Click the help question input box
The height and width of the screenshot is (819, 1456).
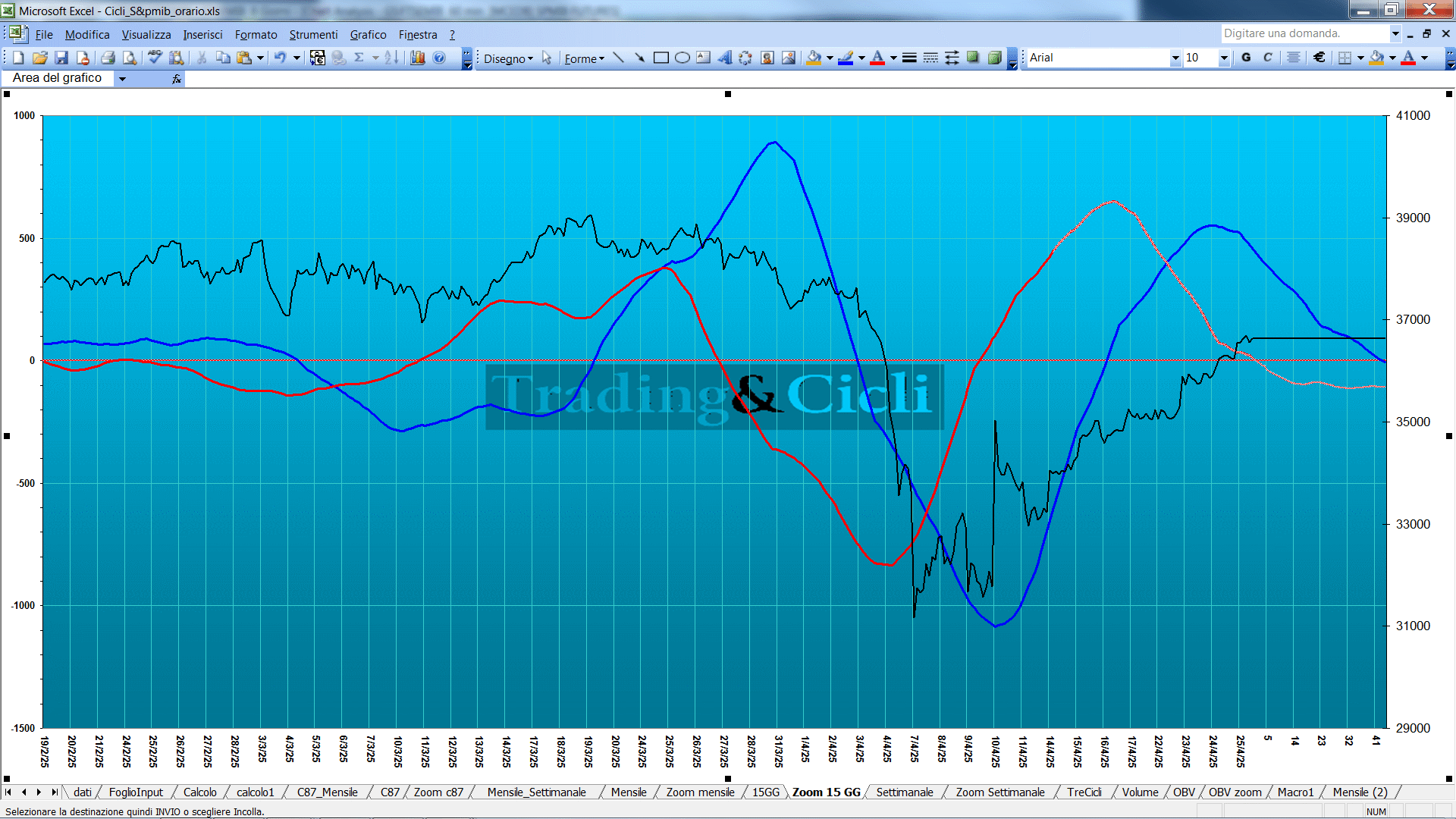click(x=1304, y=33)
